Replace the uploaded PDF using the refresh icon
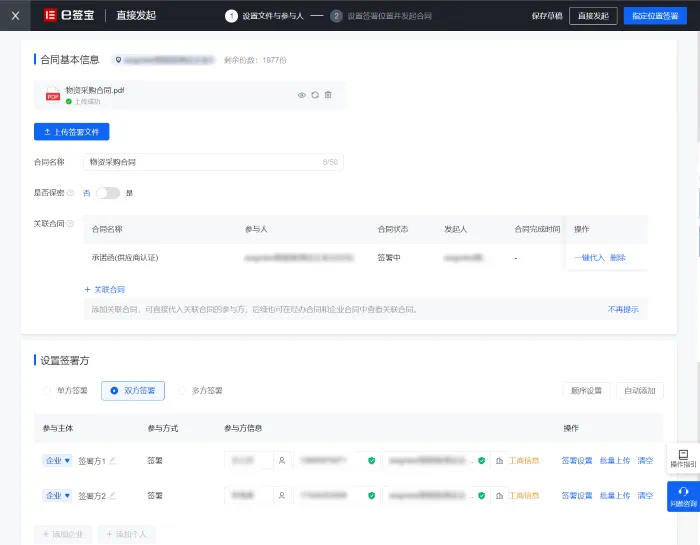Image resolution: width=700 pixels, height=545 pixels. tap(315, 95)
